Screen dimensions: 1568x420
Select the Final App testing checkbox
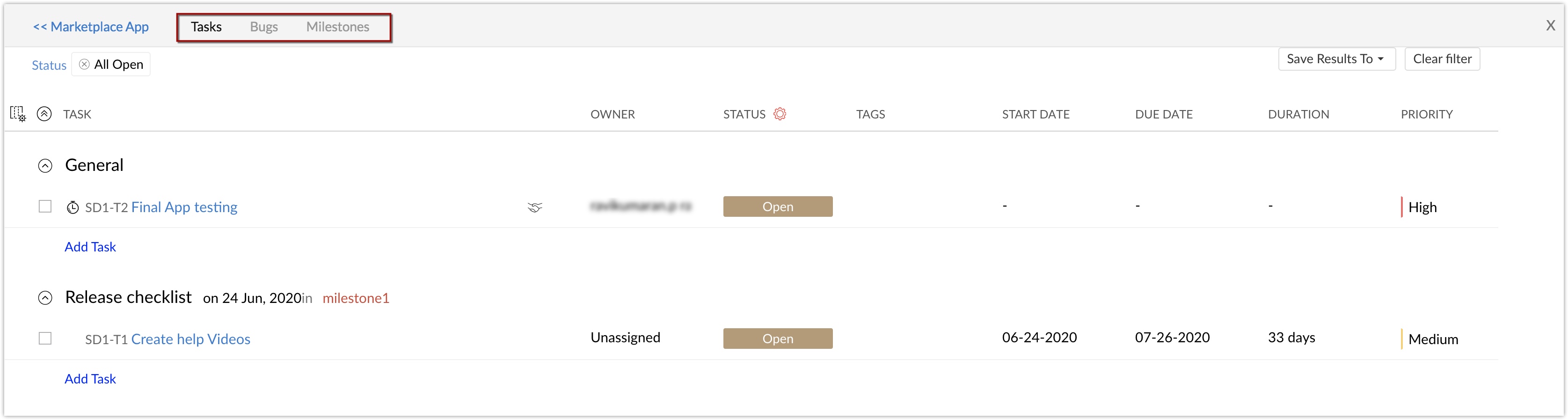tap(45, 206)
